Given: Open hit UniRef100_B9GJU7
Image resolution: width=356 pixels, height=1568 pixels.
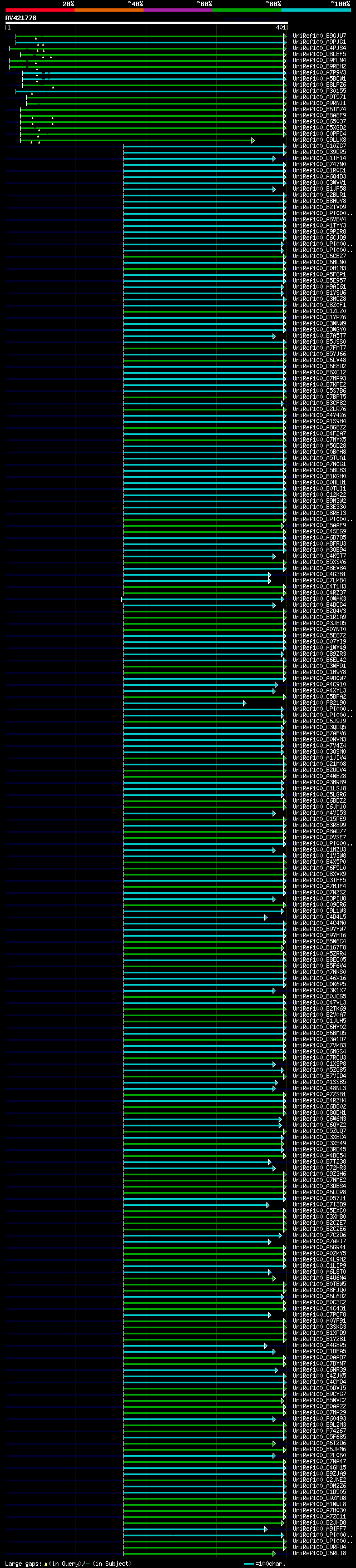Looking at the screenshot, I should [319, 36].
